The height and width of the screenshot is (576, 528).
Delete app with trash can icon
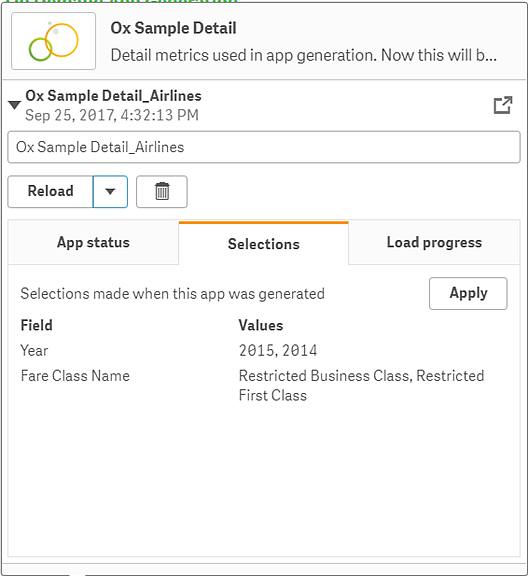162,191
